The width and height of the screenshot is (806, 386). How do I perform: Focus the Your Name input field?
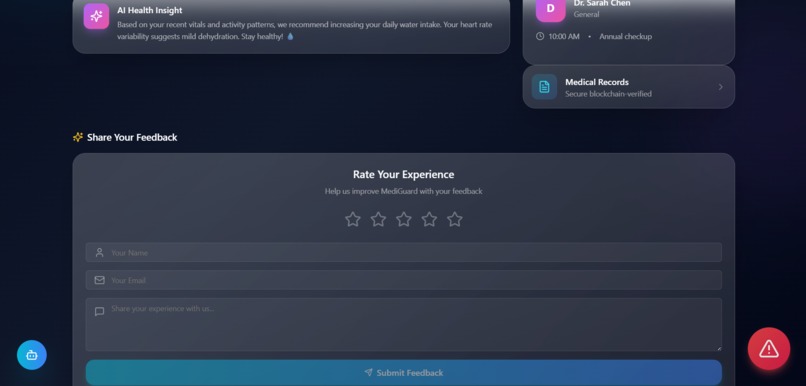[x=404, y=252]
